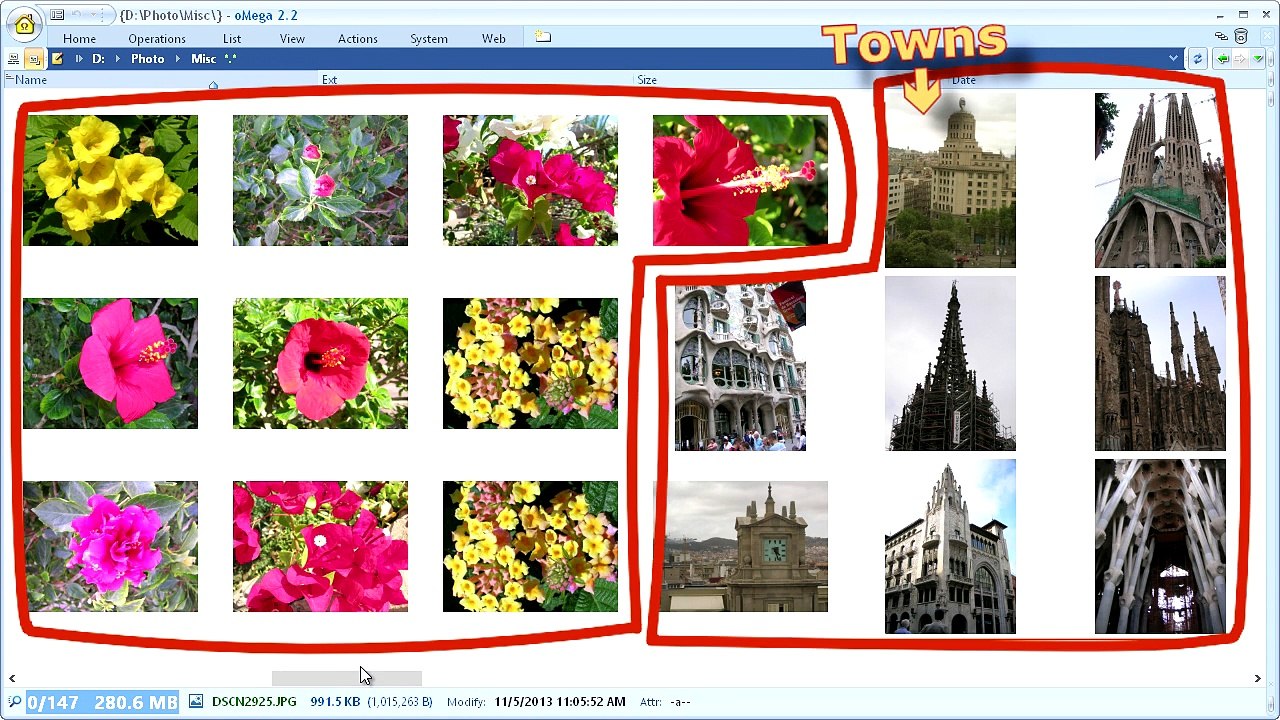The image size is (1280, 720).
Task: Expand the path history dropdown chevron
Action: [1173, 59]
